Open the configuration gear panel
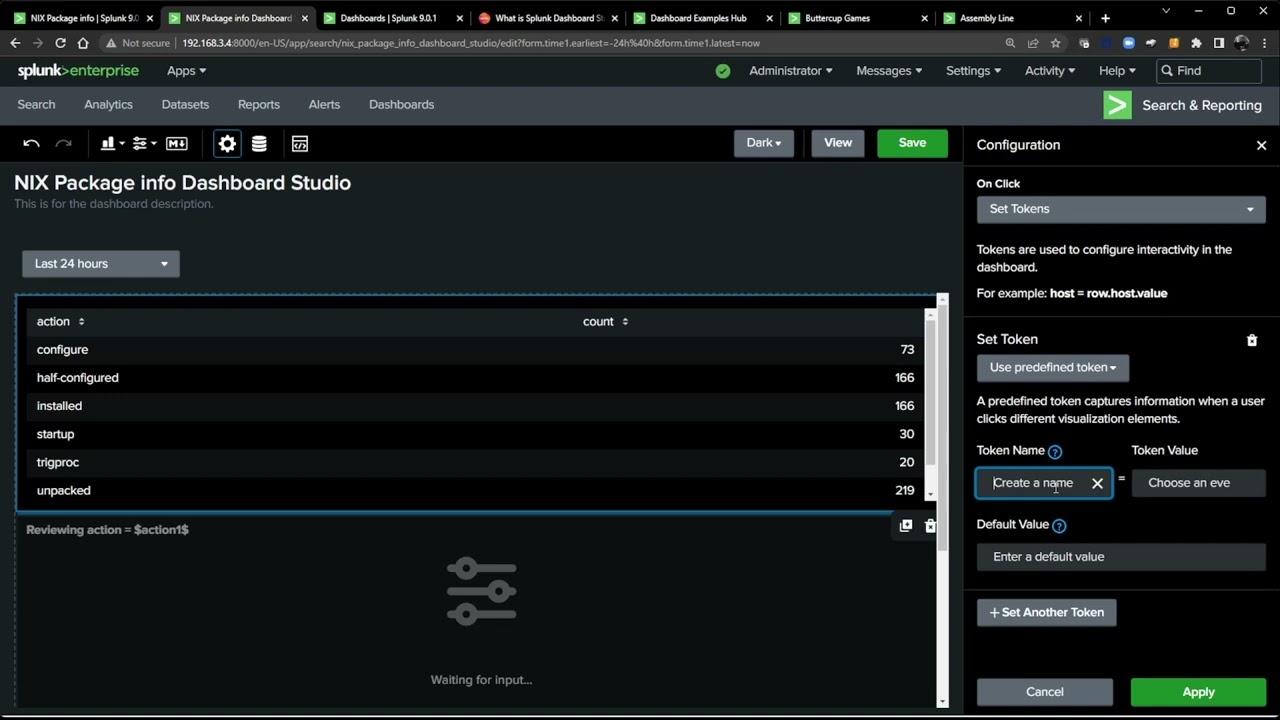 coord(227,144)
